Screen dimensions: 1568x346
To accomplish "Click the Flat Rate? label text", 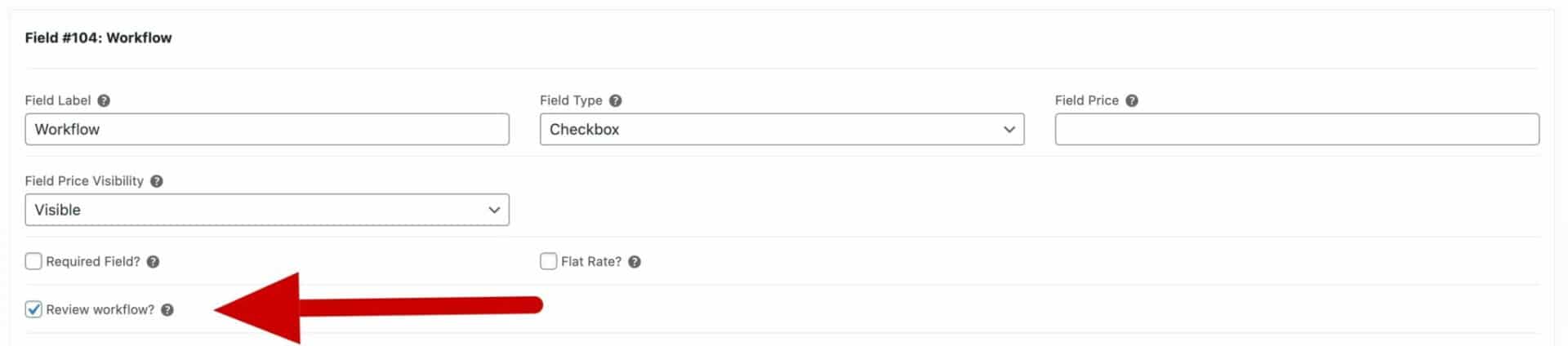I will [x=591, y=262].
